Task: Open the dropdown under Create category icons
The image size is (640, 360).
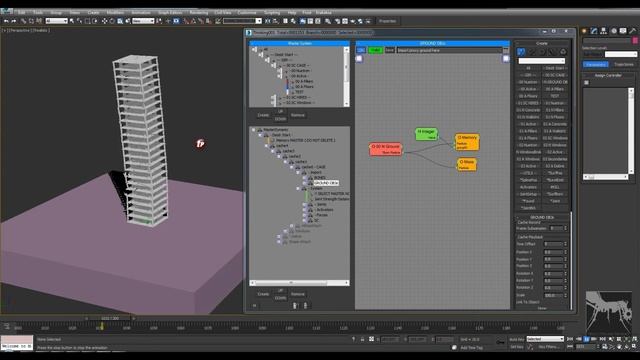Action: pyautogui.click(x=542, y=61)
